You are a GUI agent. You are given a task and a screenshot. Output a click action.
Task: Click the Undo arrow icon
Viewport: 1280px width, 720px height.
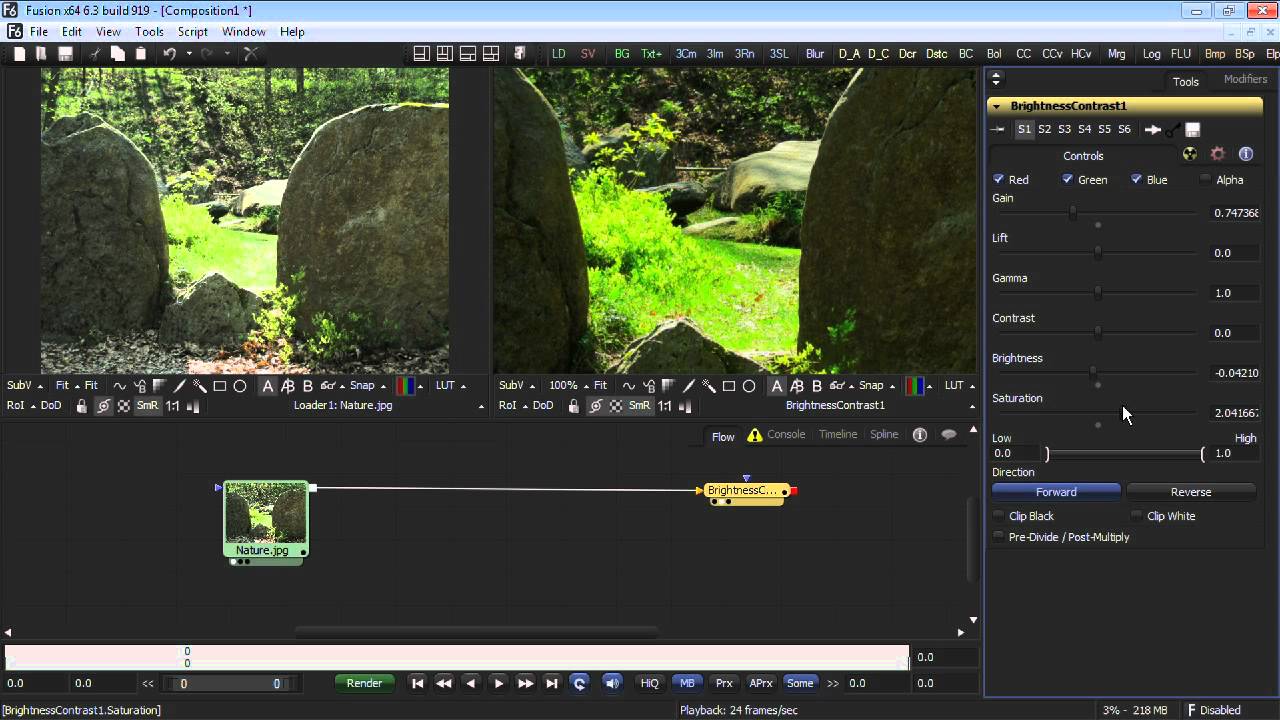click(x=169, y=54)
